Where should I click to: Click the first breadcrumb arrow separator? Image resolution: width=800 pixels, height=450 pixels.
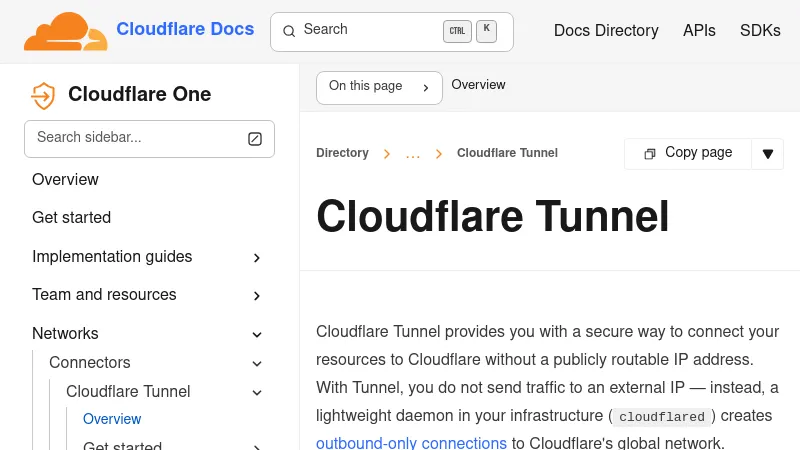(x=387, y=154)
